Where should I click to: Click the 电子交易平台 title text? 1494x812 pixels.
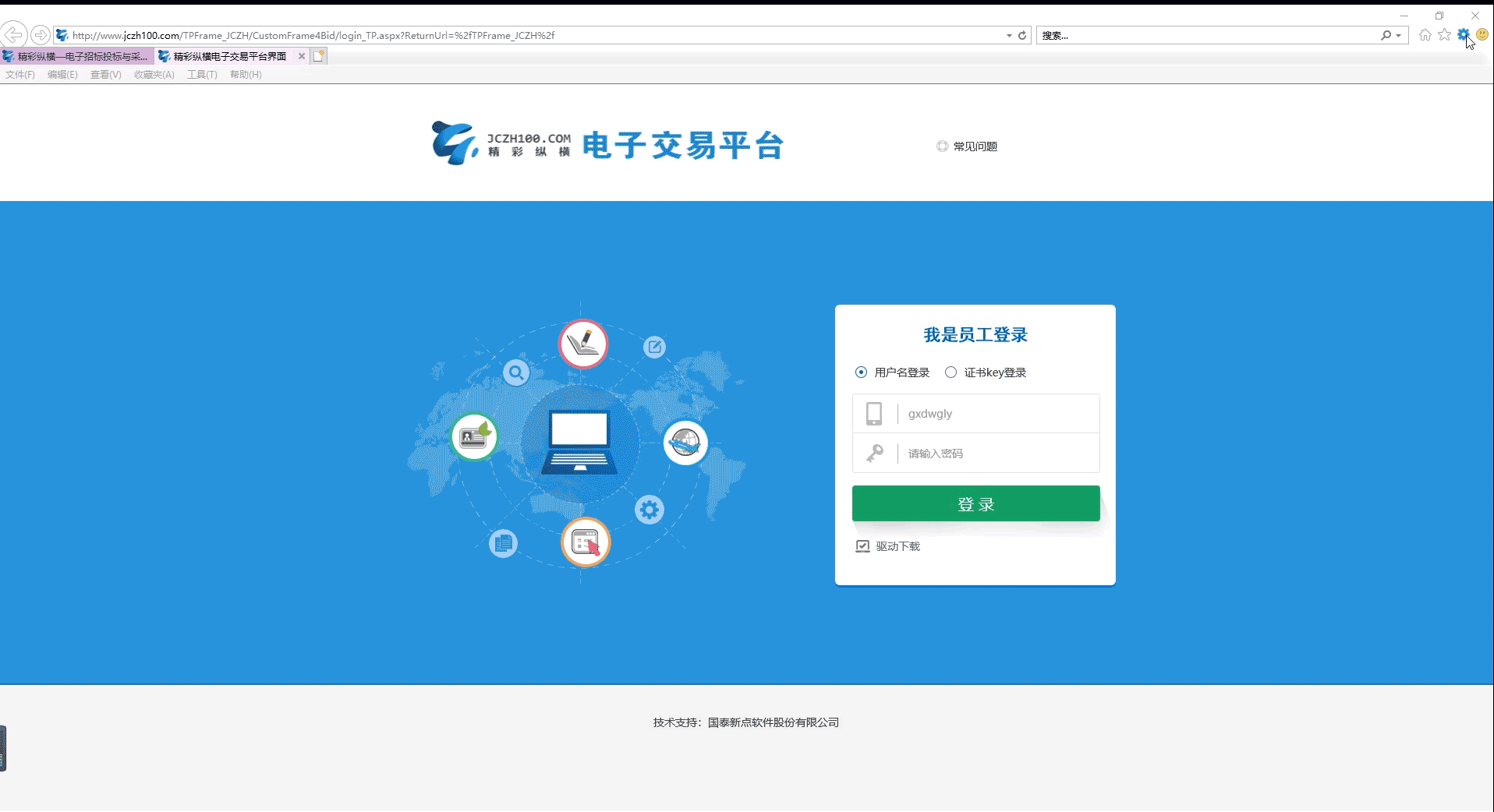(x=683, y=146)
